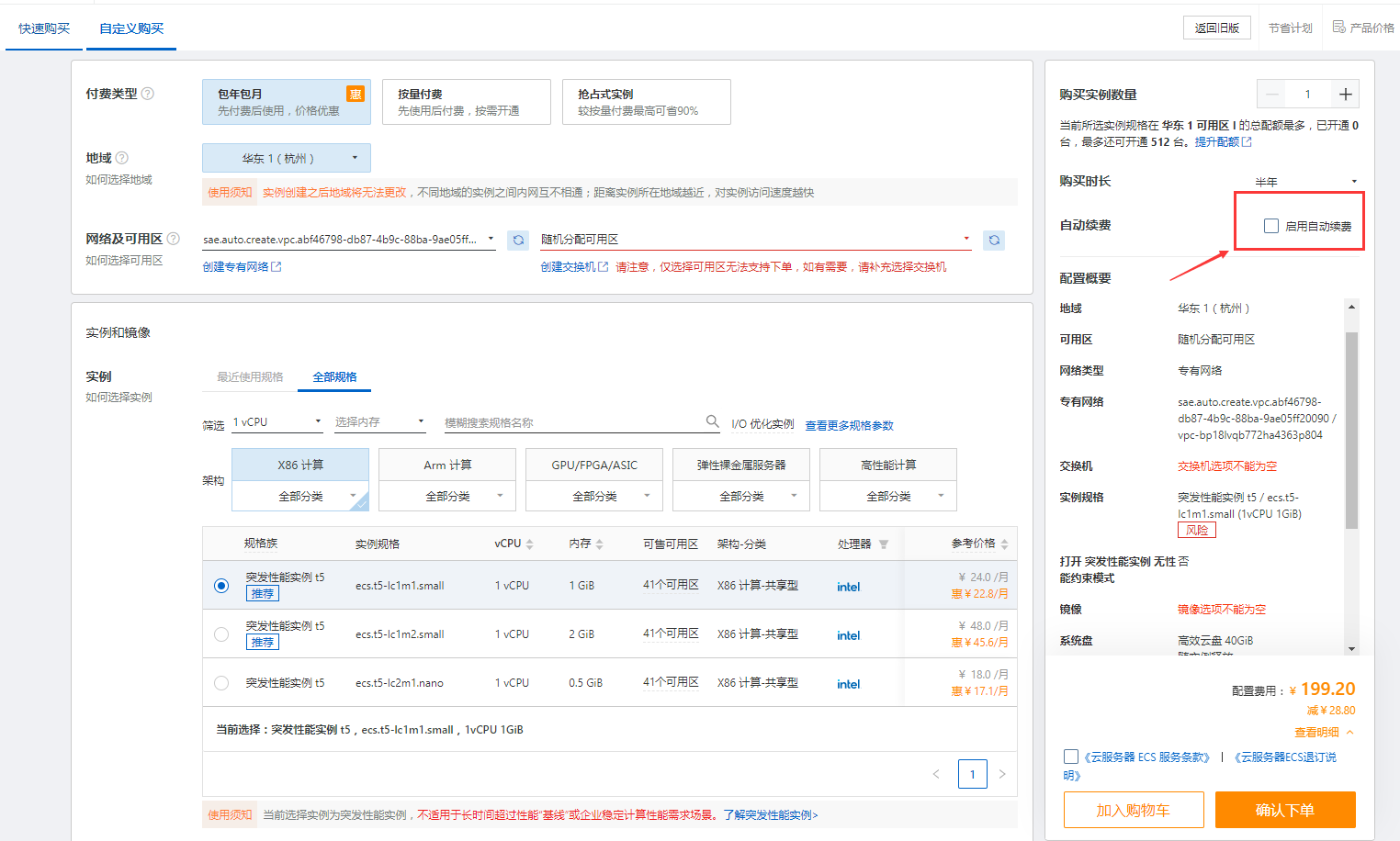Collapse 查看明细 price details
The image size is (1400, 841).
[1324, 733]
